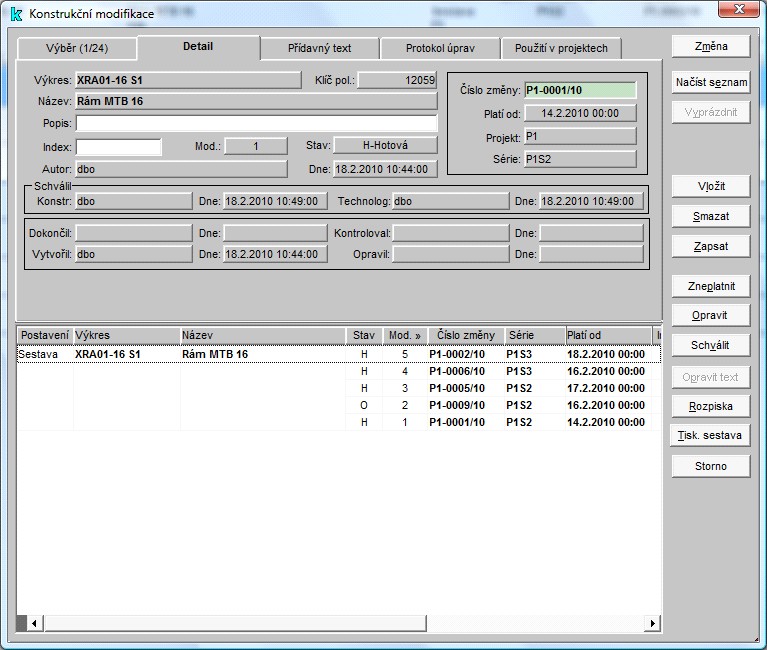Click the Konstr field dbo

(x=134, y=202)
